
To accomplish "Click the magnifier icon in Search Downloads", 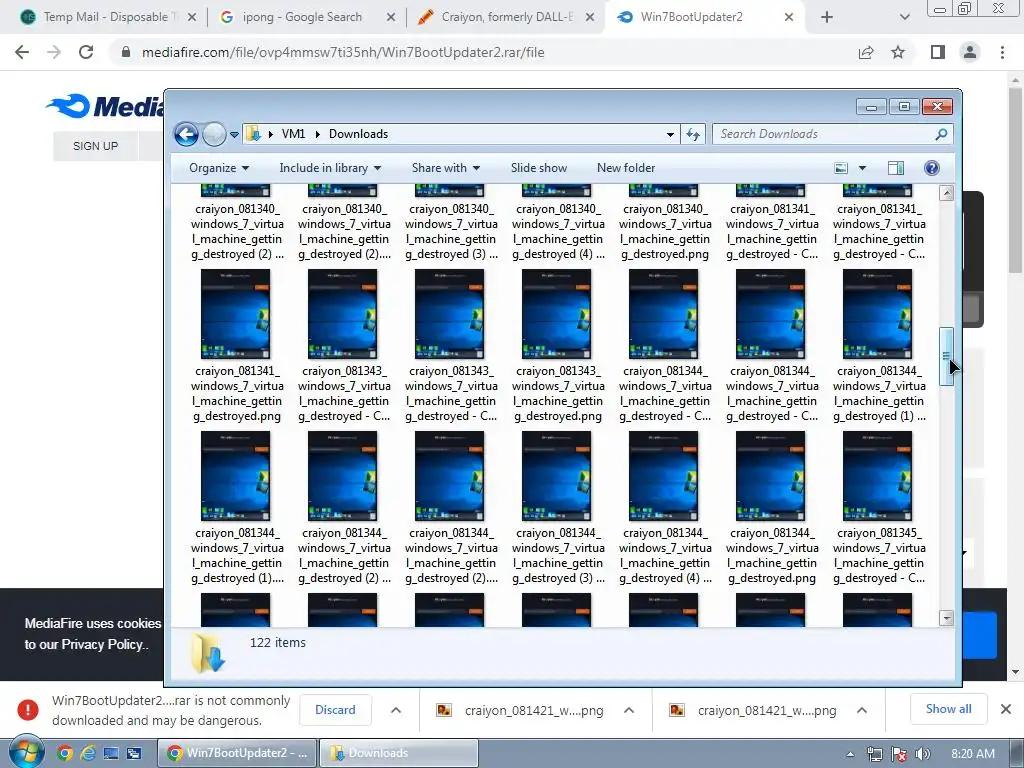I will pos(941,134).
